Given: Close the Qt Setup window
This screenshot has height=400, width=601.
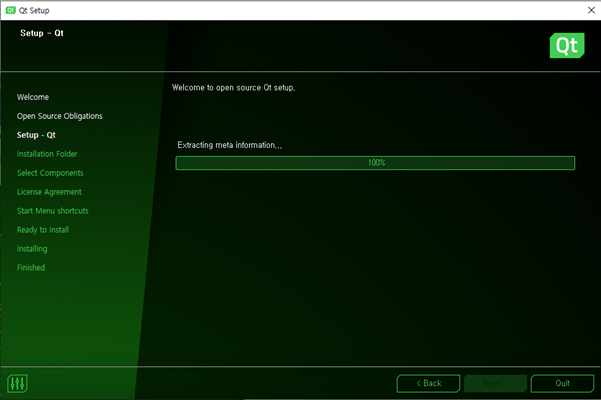Looking at the screenshot, I should [x=591, y=10].
